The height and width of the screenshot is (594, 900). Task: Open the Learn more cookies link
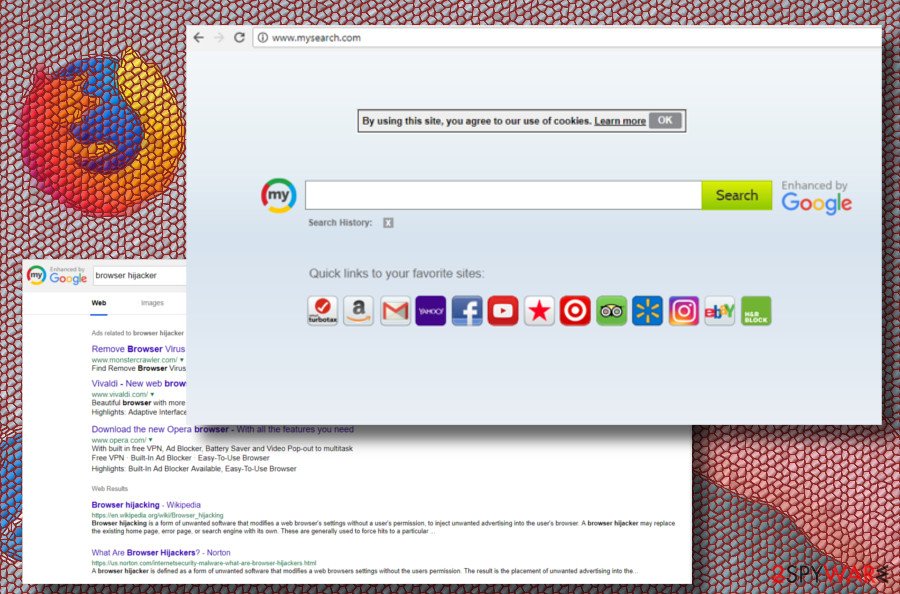[620, 121]
